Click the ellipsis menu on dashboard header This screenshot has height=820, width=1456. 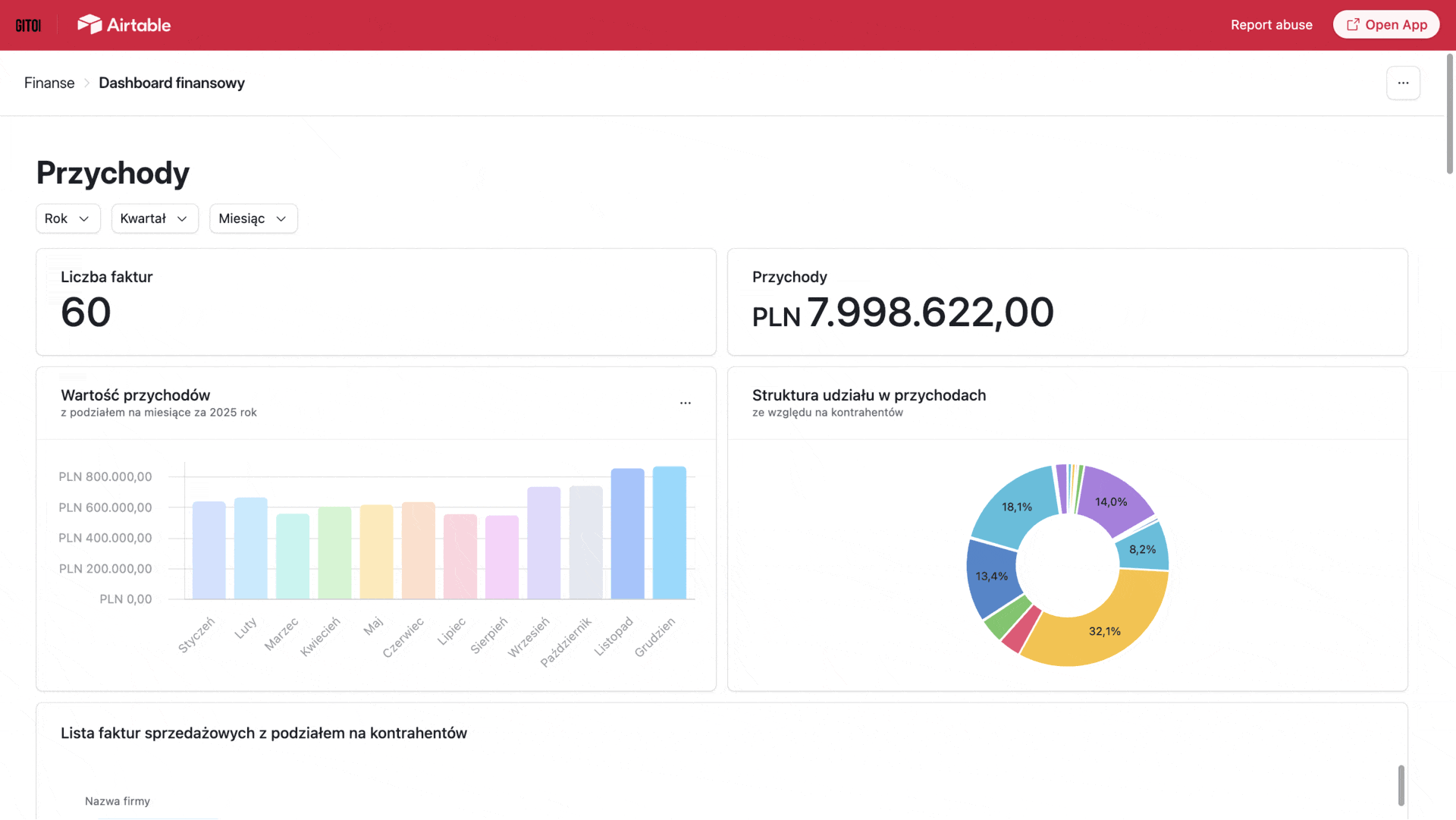tap(1403, 83)
